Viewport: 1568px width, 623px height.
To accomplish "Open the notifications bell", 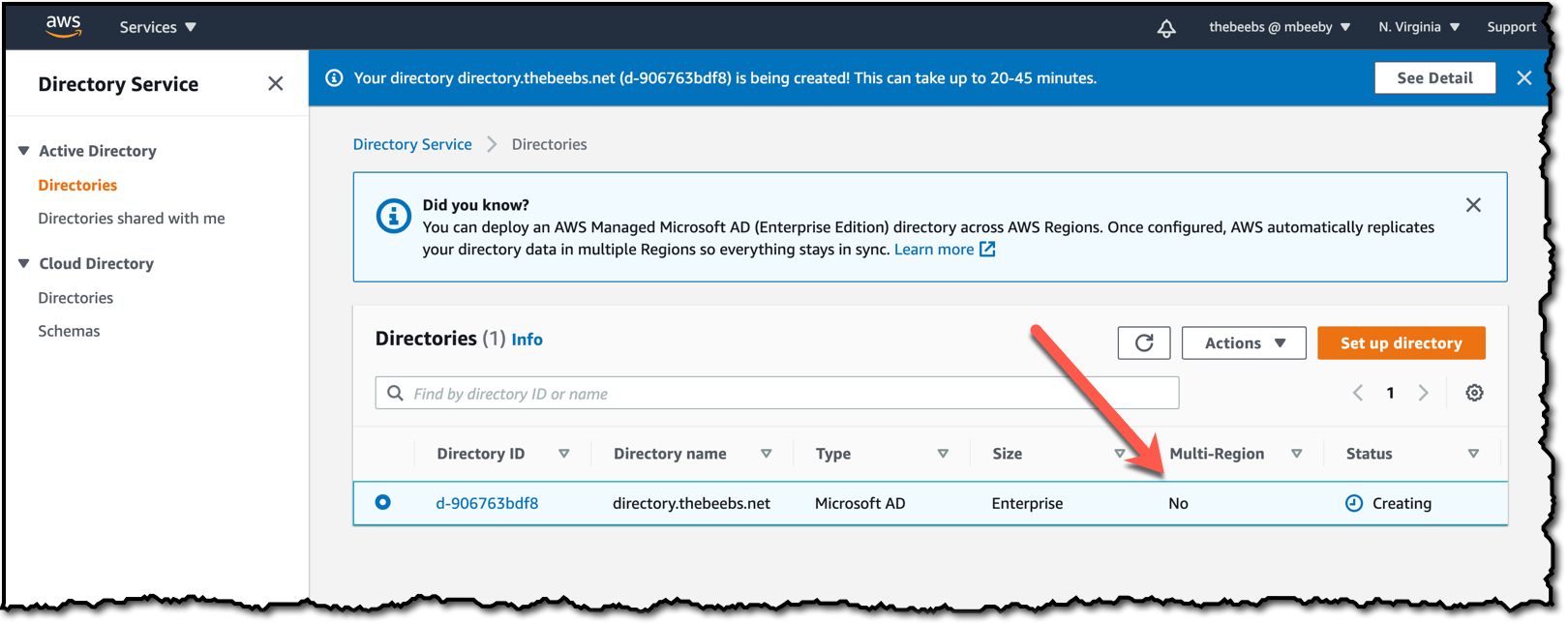I will pos(1166,28).
